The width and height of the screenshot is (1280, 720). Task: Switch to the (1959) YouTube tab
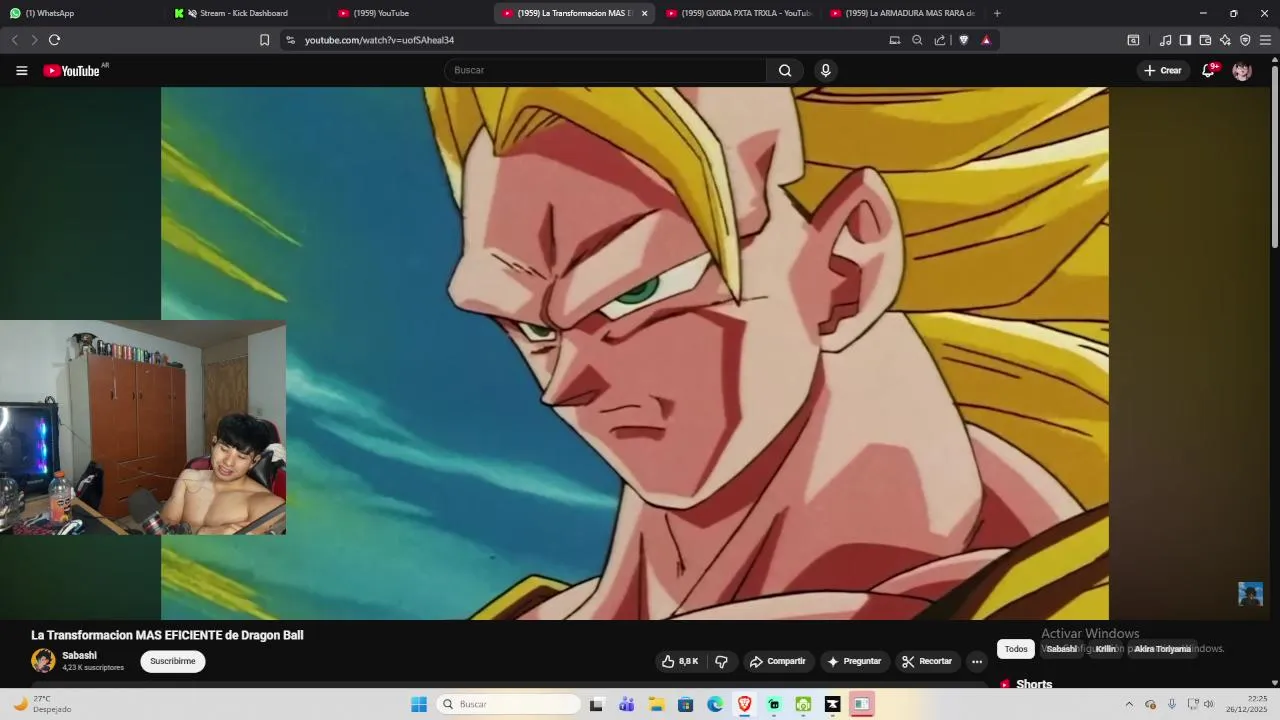point(409,13)
